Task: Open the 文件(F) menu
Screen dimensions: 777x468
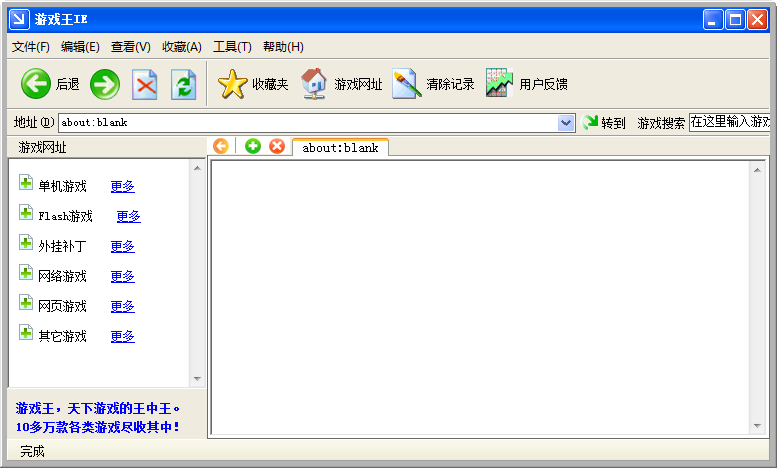Action: pos(31,47)
